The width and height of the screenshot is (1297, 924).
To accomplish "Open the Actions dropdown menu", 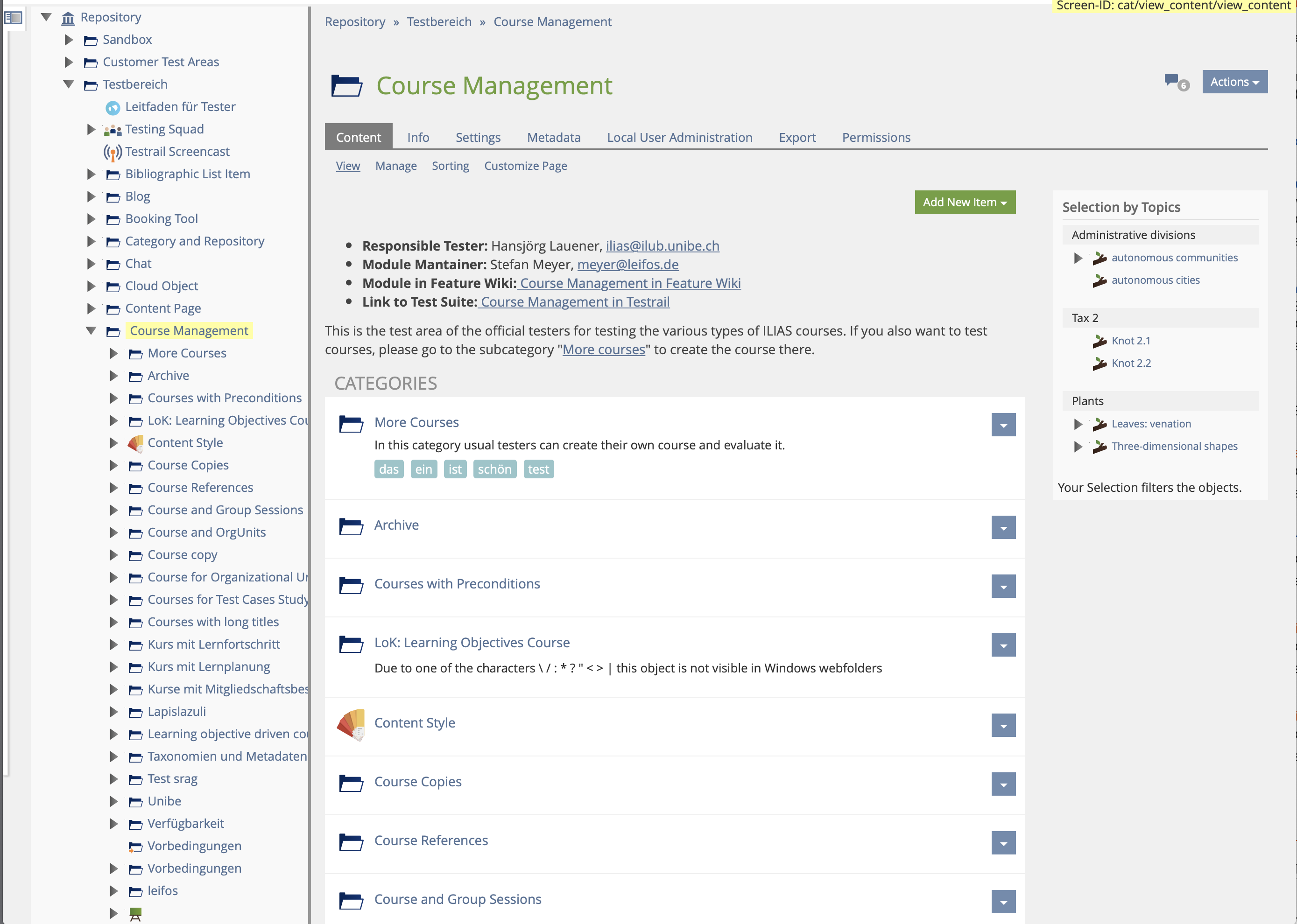I will point(1234,82).
